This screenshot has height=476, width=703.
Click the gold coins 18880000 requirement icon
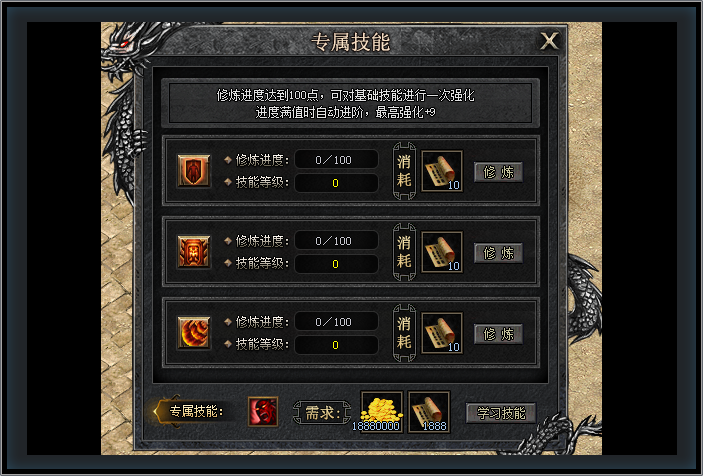point(382,412)
